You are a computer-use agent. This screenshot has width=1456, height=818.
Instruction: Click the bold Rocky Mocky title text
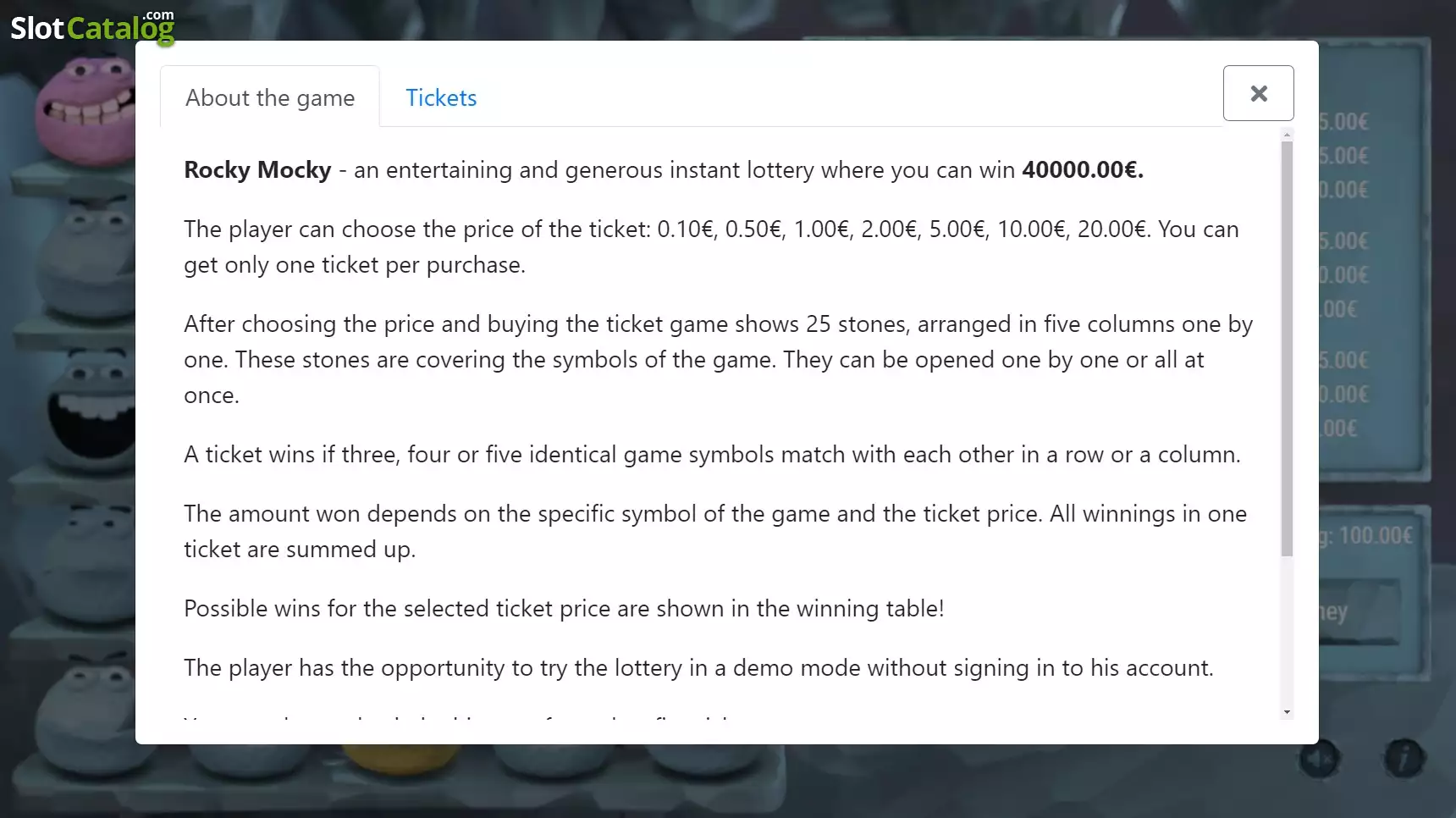tap(257, 170)
